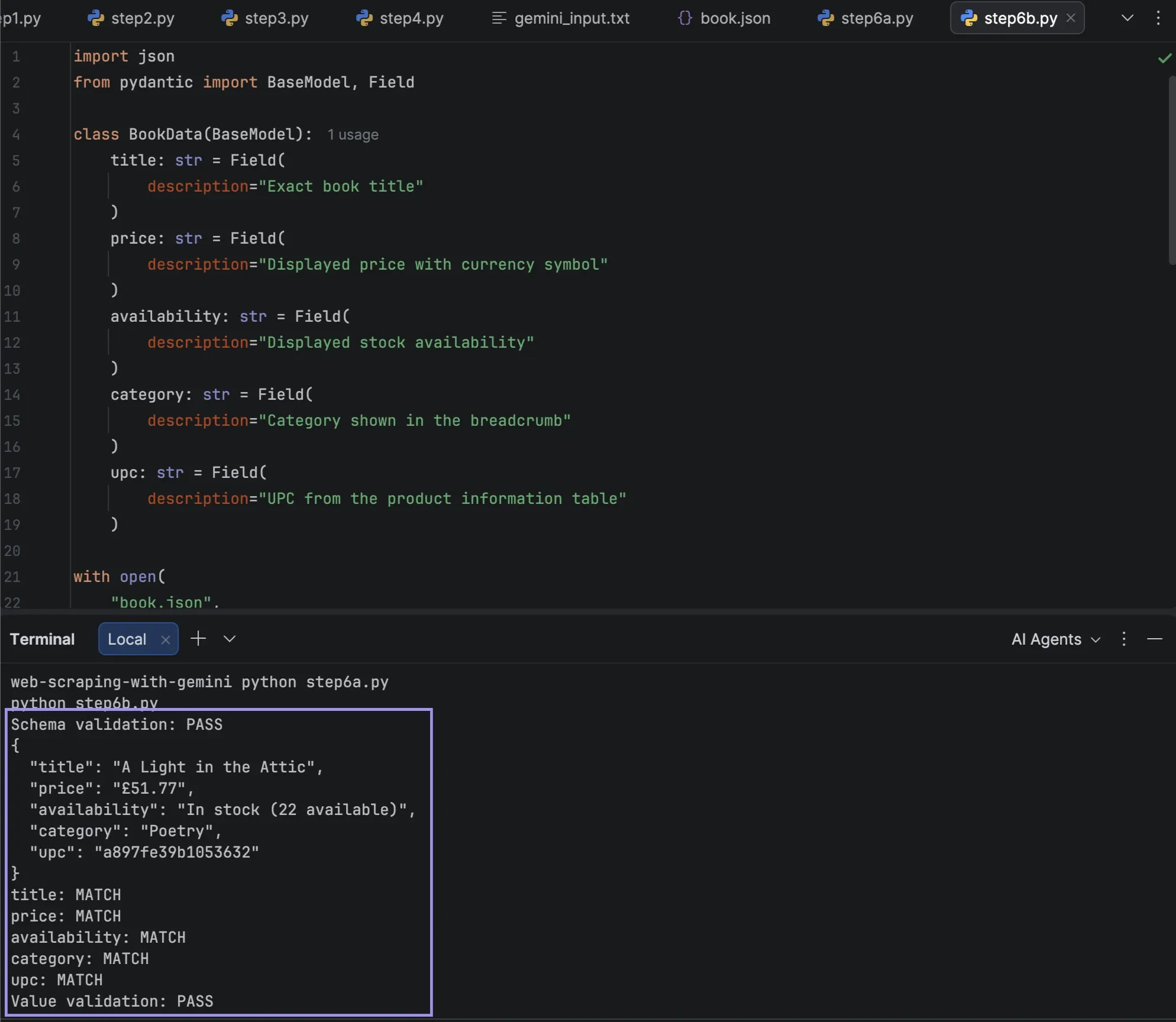Switch to the step3.py tab
Image resolution: width=1176 pixels, height=1022 pixels.
coord(264,18)
